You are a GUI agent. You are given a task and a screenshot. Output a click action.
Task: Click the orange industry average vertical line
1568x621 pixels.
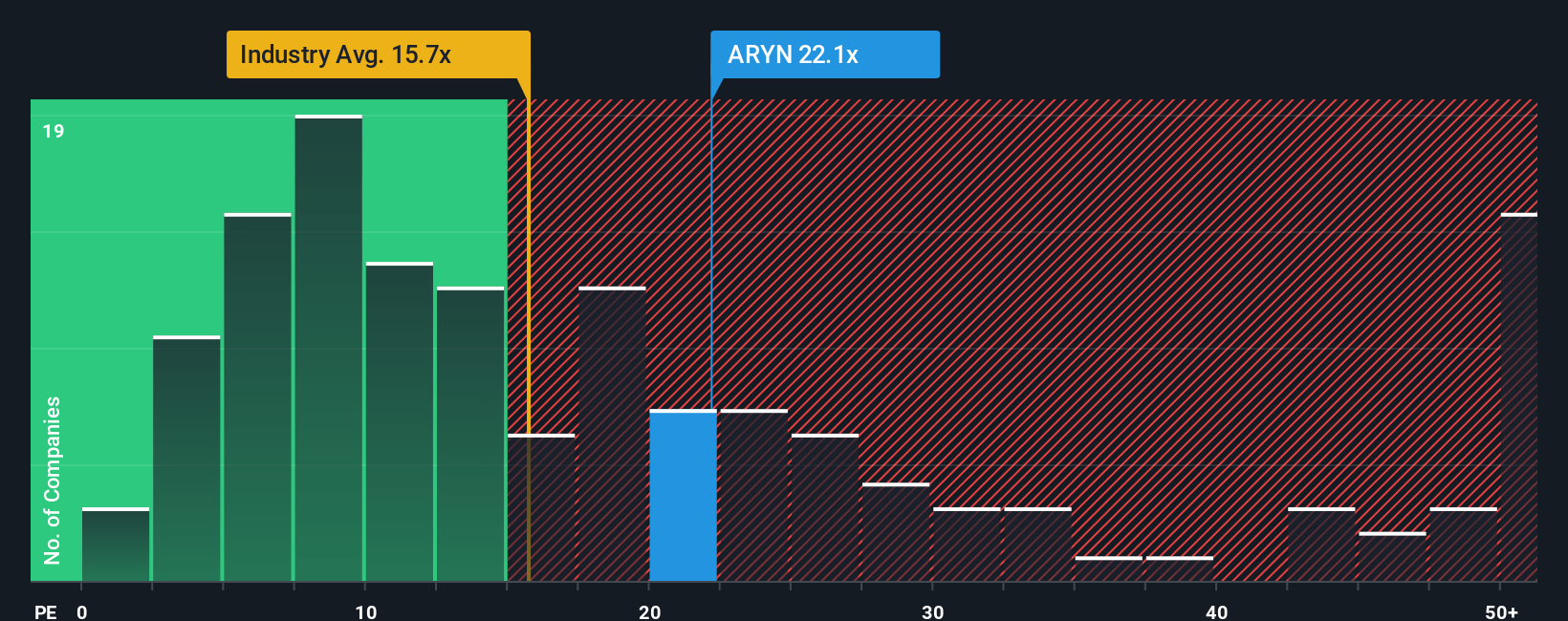pyautogui.click(x=529, y=340)
